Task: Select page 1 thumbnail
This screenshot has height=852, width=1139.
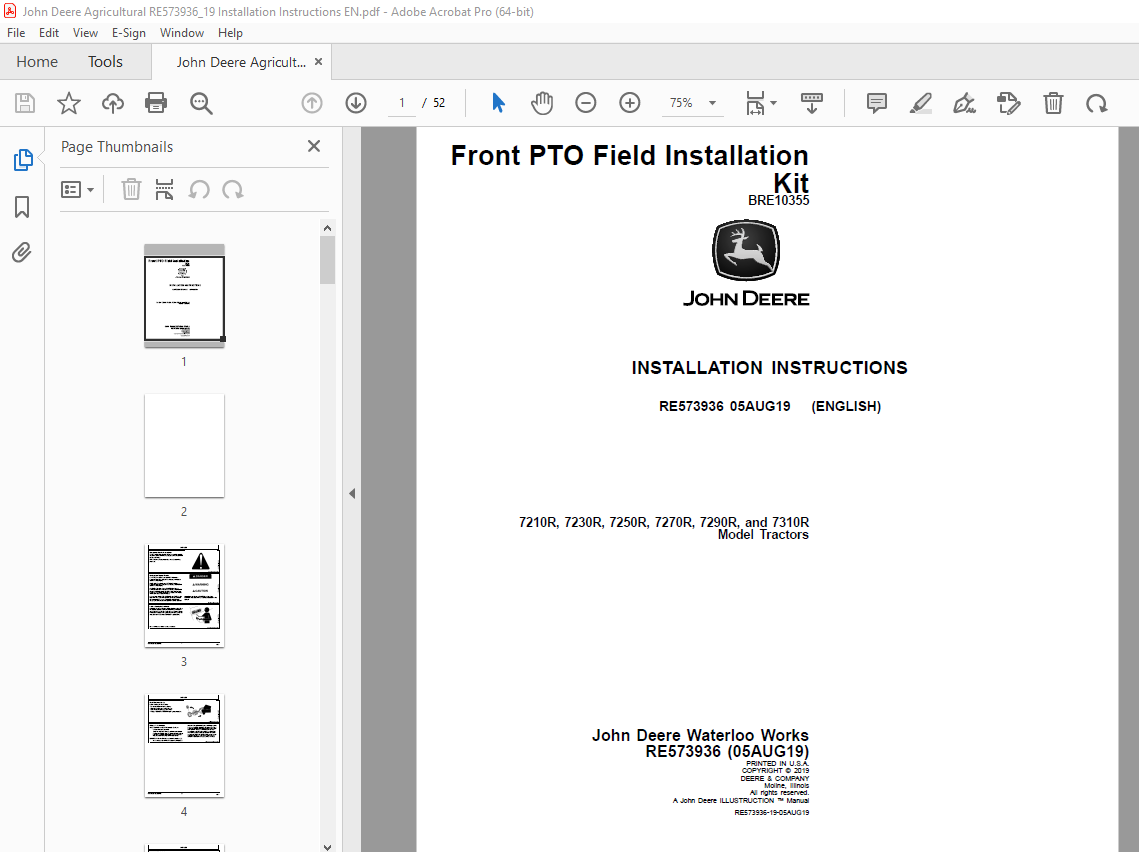Action: 185,296
